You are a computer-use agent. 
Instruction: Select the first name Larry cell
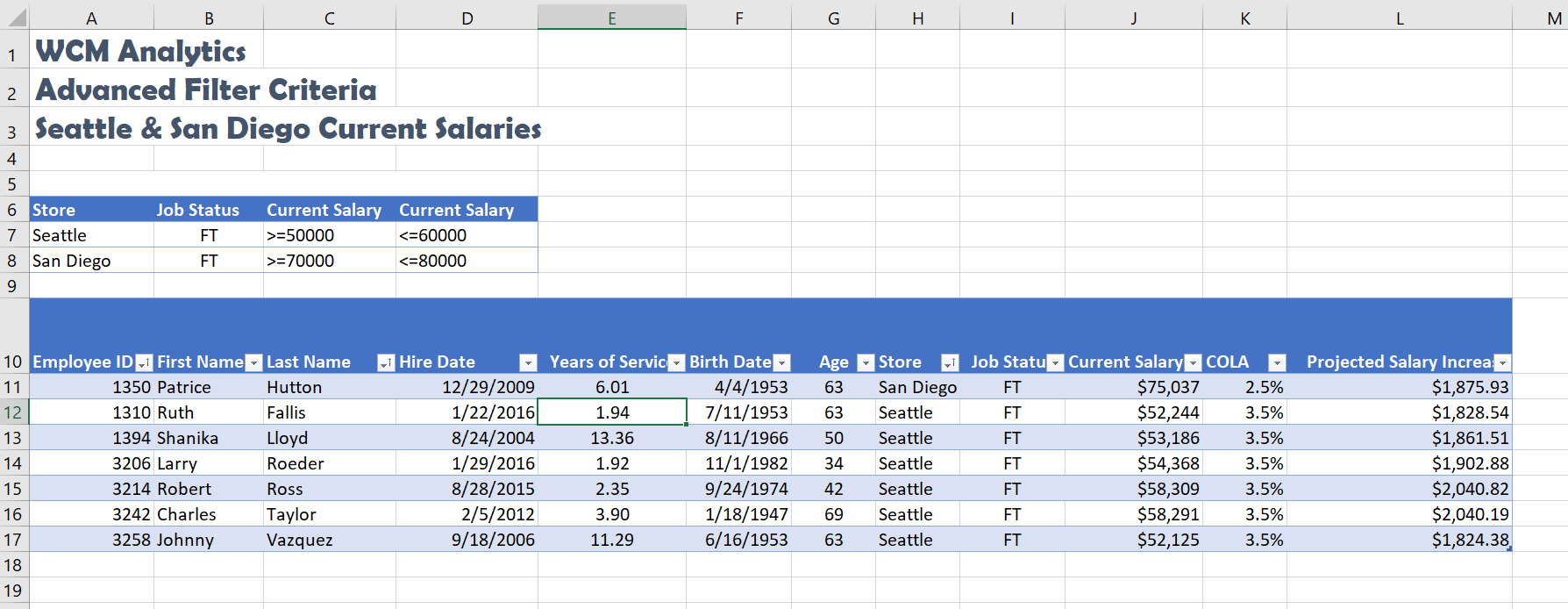[209, 463]
